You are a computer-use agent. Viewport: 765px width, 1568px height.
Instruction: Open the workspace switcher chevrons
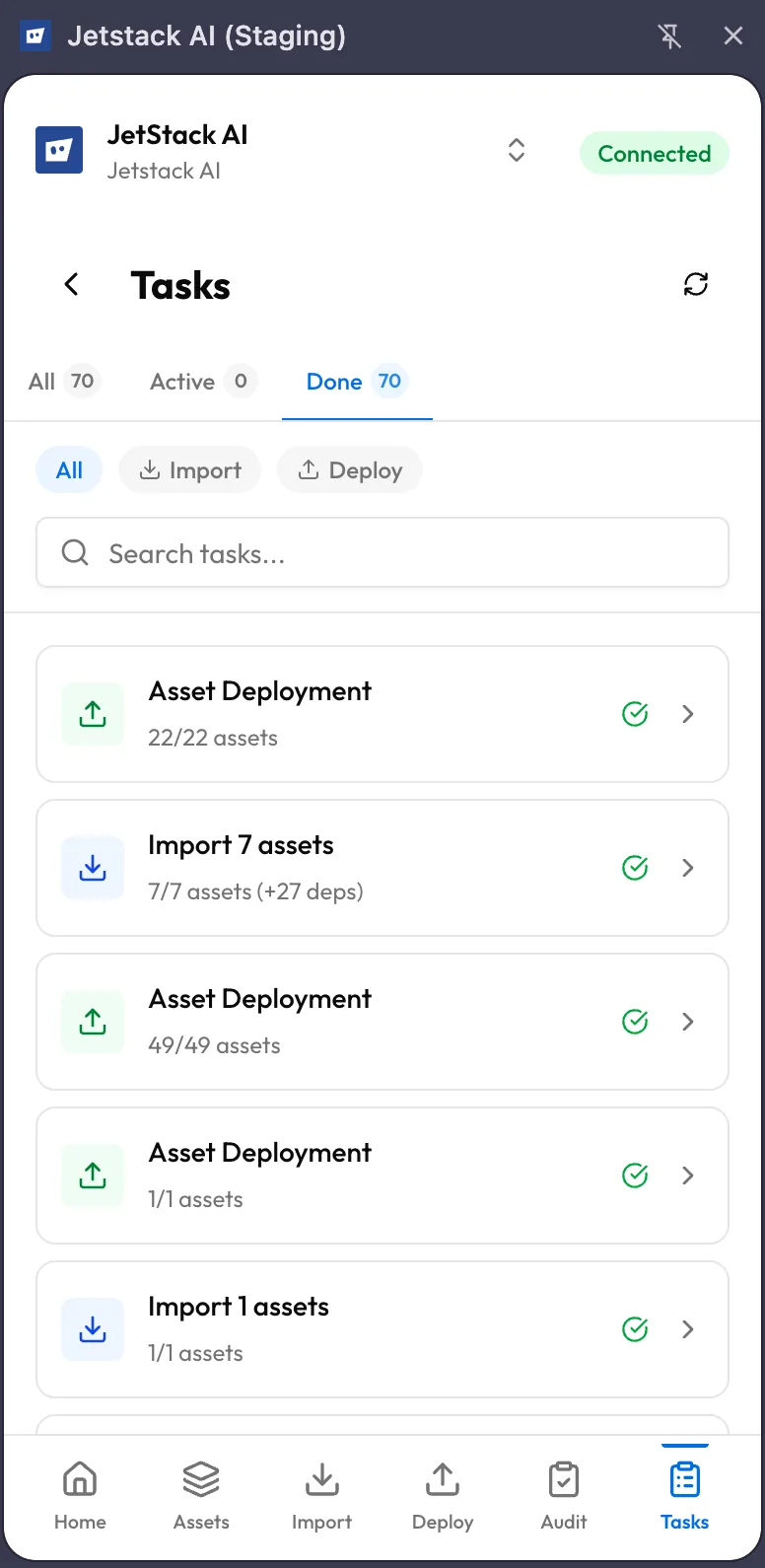click(516, 151)
